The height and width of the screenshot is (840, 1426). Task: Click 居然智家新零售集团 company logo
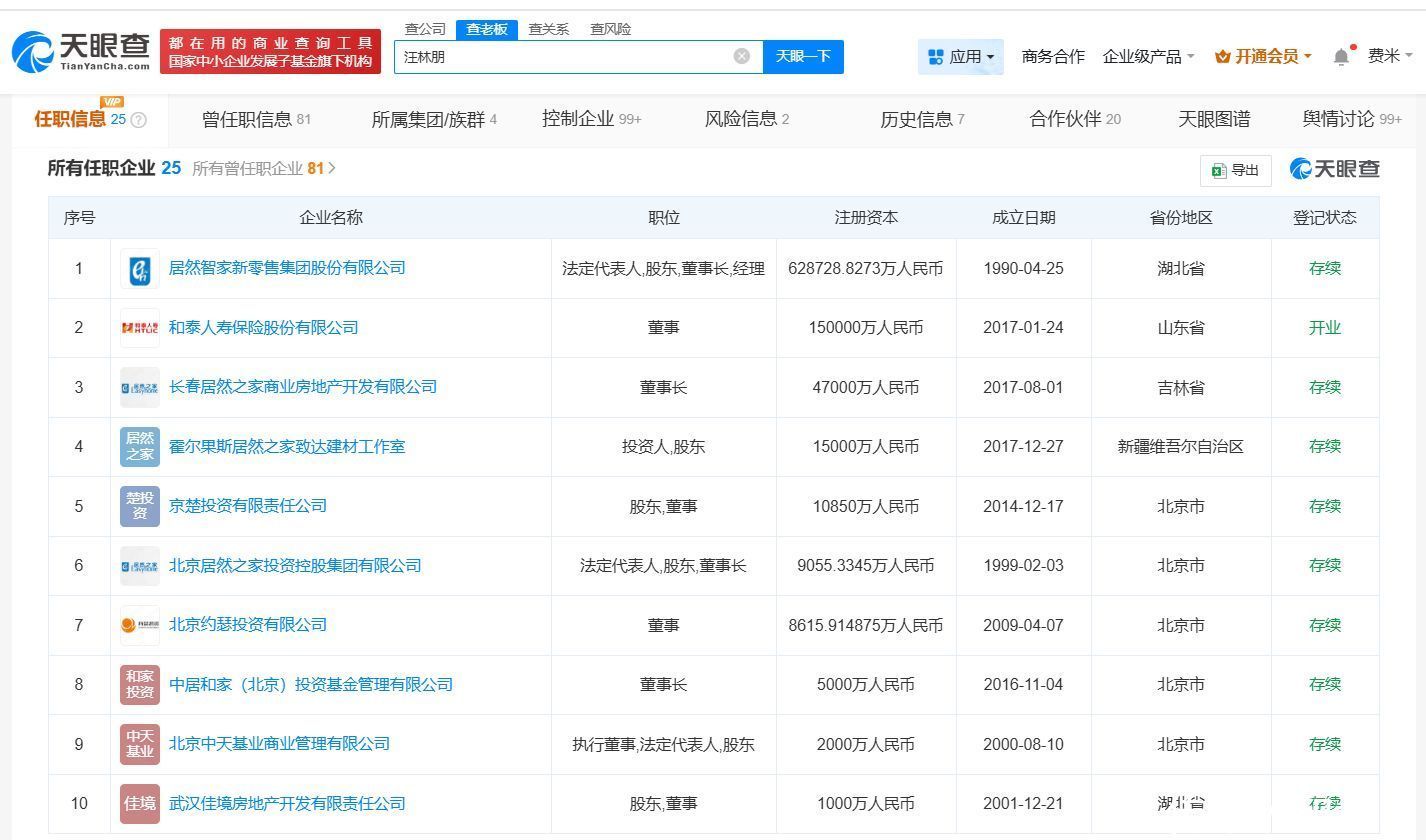pyautogui.click(x=140, y=269)
